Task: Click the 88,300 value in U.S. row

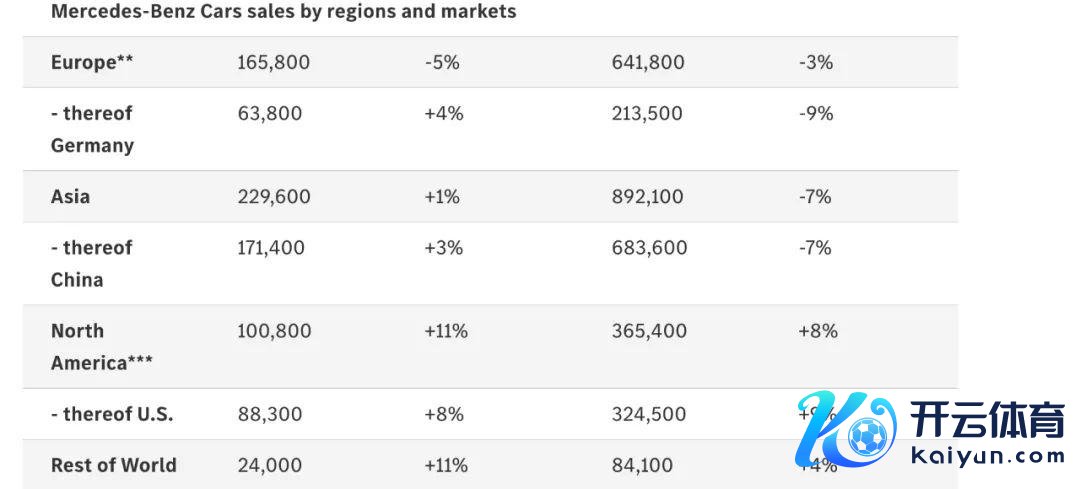Action: coord(270,414)
